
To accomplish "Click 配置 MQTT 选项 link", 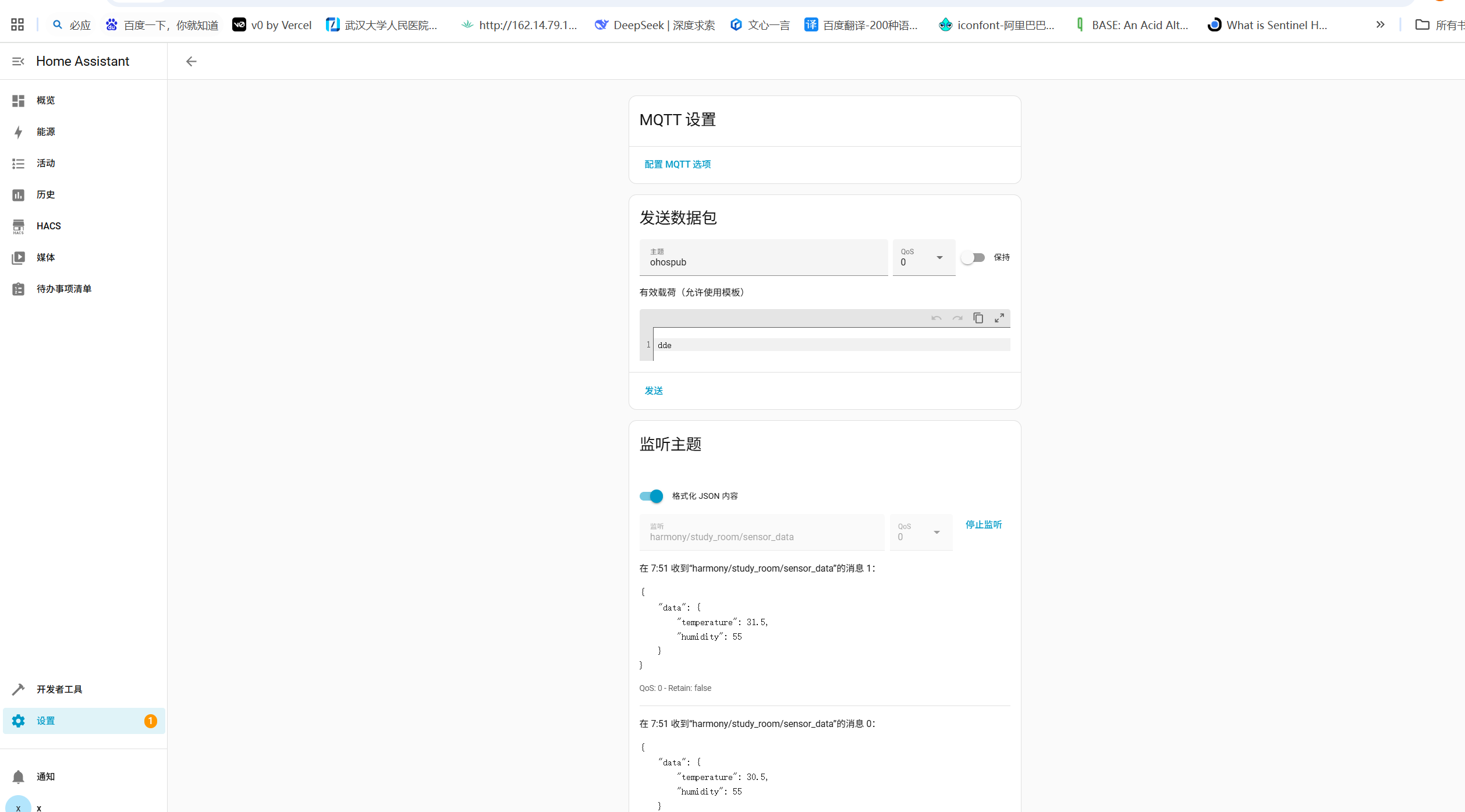I will 677,165.
